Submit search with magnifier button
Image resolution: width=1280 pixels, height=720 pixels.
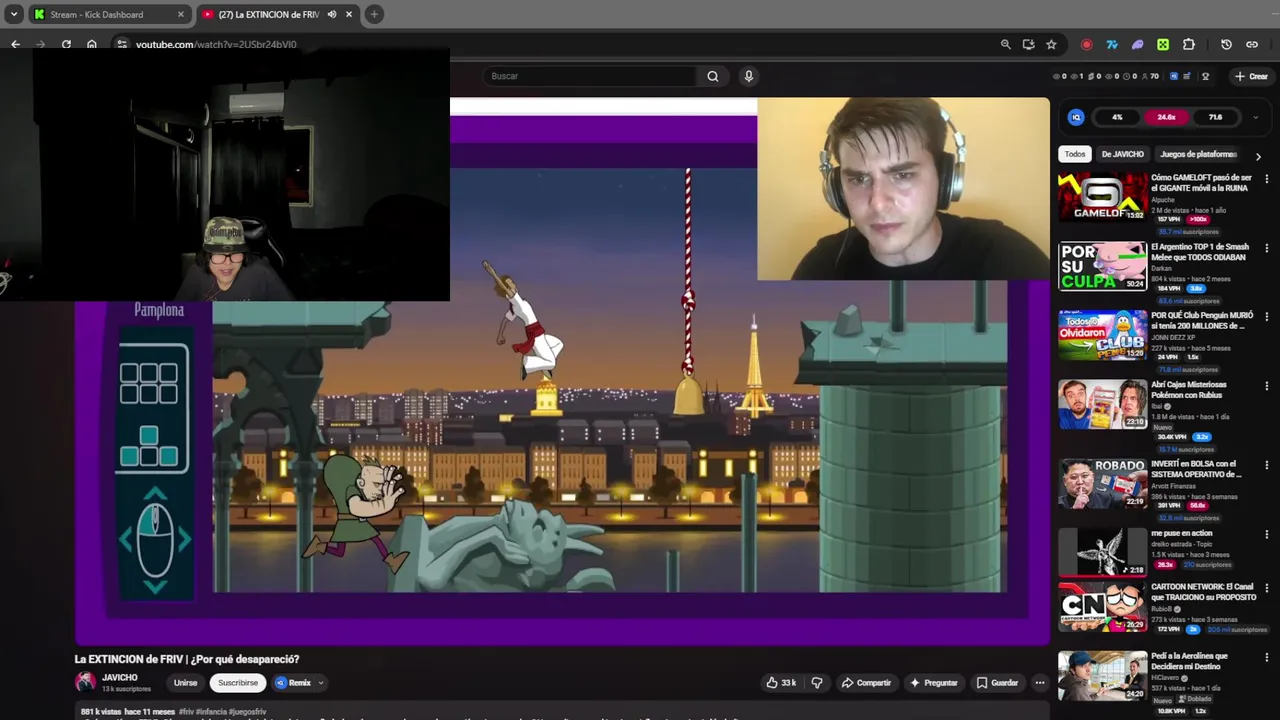tap(713, 76)
